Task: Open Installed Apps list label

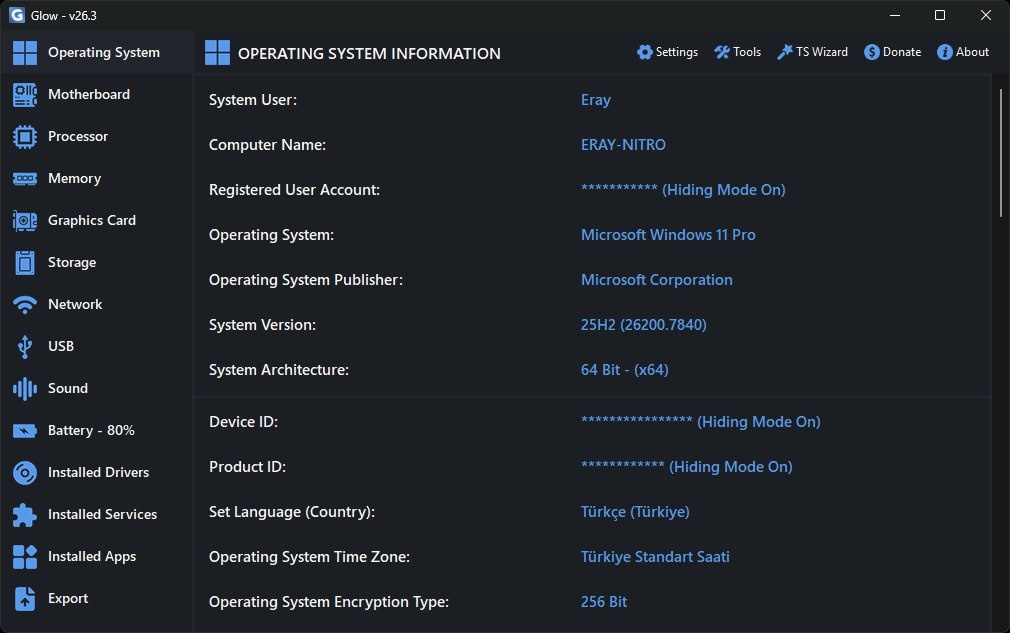Action: tap(91, 556)
